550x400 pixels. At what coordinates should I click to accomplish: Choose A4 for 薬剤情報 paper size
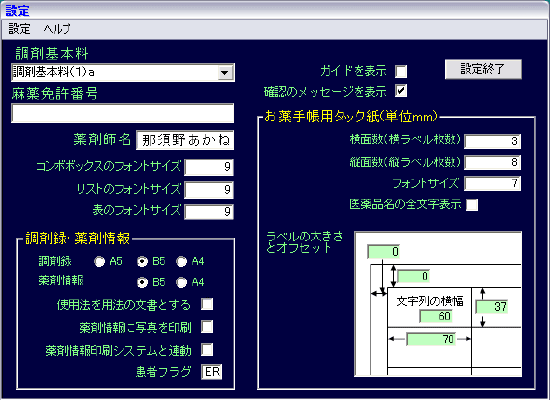182,282
